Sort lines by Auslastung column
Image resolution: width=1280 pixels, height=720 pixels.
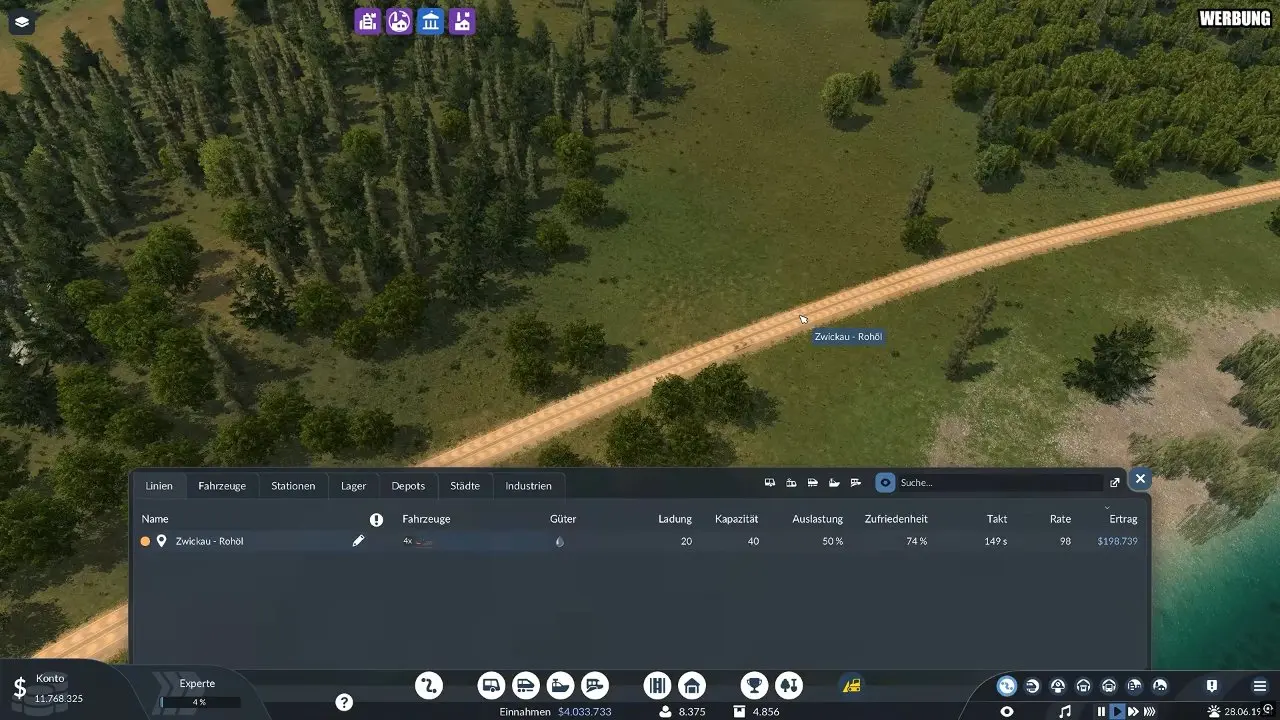tap(818, 519)
